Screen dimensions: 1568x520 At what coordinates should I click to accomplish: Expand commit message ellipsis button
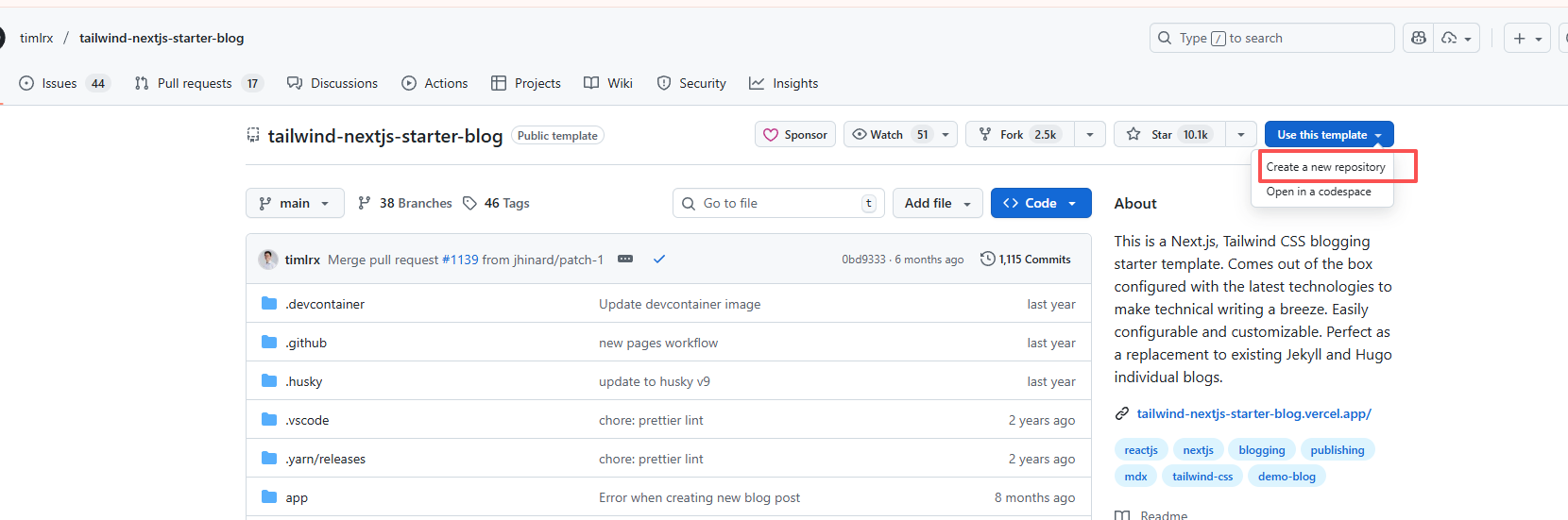[625, 259]
